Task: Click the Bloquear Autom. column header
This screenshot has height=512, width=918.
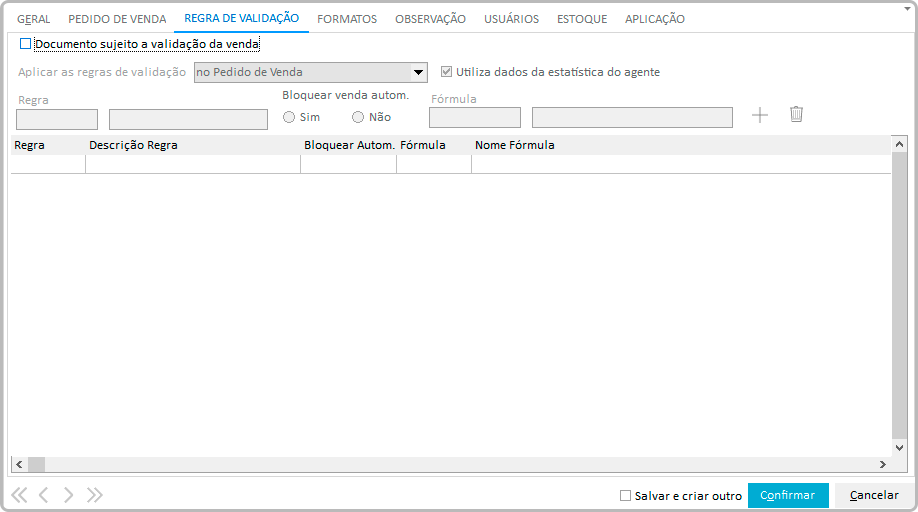Action: pos(349,145)
